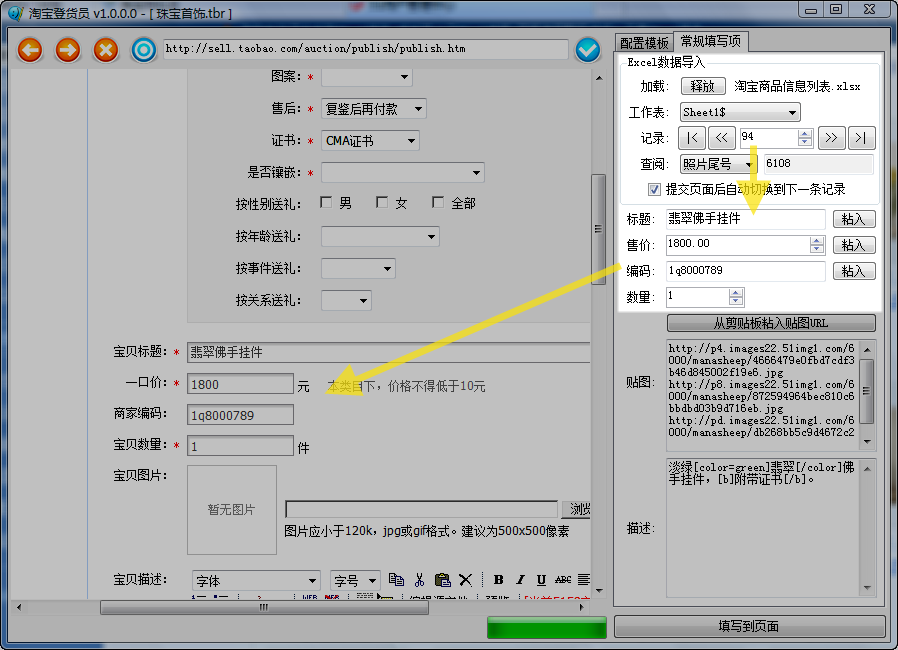The height and width of the screenshot is (650, 898).
Task: Open the 按事件送礼 dropdown
Action: [358, 269]
